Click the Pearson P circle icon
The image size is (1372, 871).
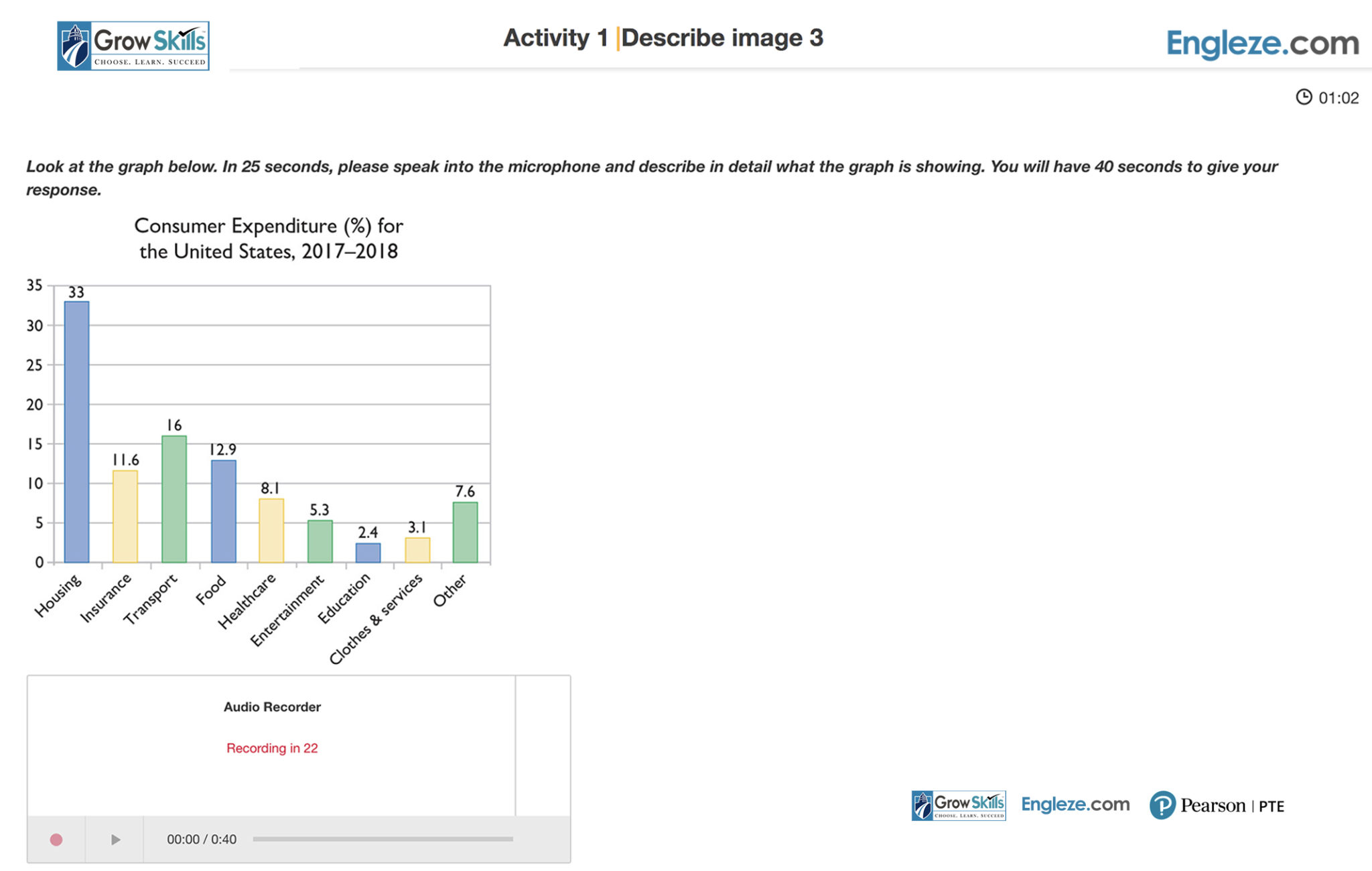1163,805
